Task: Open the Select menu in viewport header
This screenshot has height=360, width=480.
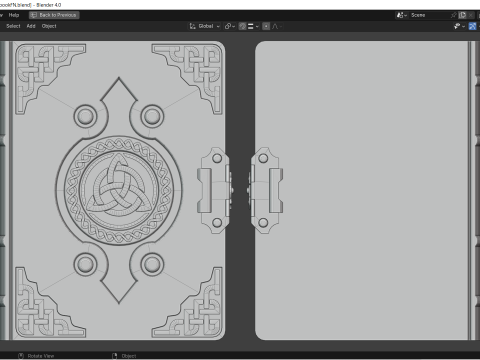Action: click(13, 26)
